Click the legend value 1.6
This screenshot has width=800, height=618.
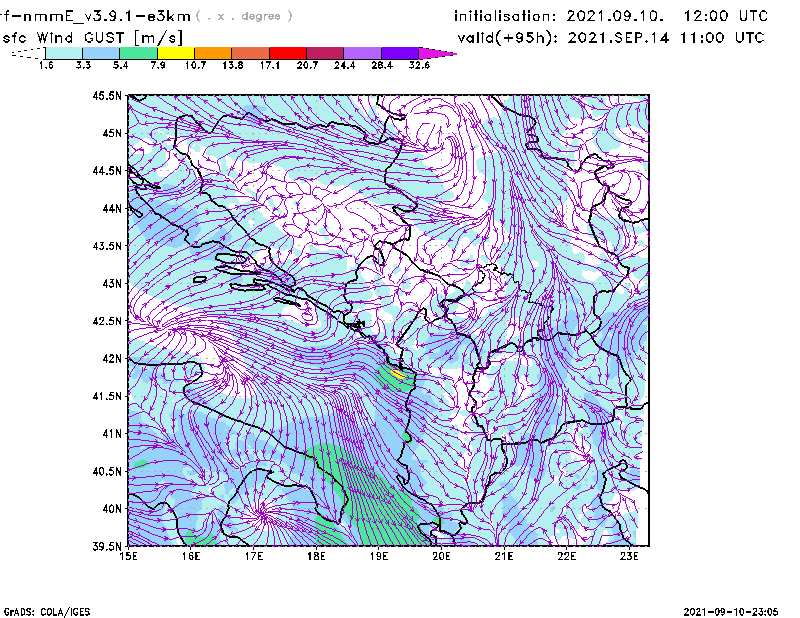(x=46, y=65)
